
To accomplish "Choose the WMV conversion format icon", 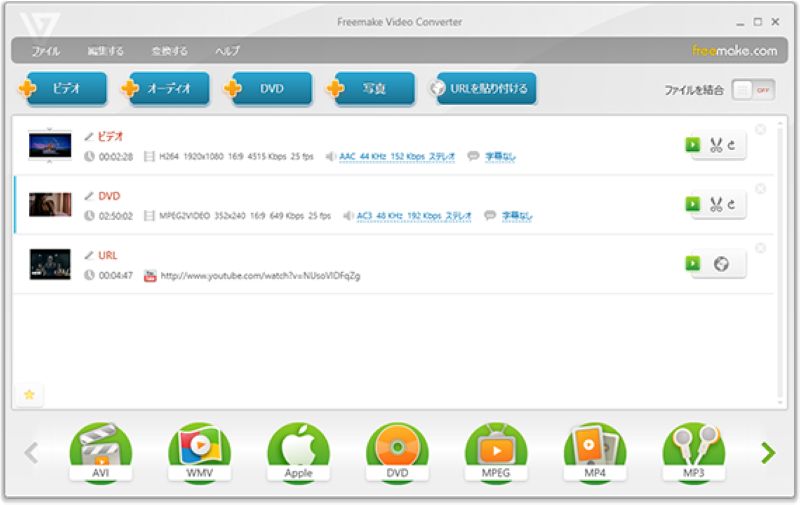I will [199, 451].
